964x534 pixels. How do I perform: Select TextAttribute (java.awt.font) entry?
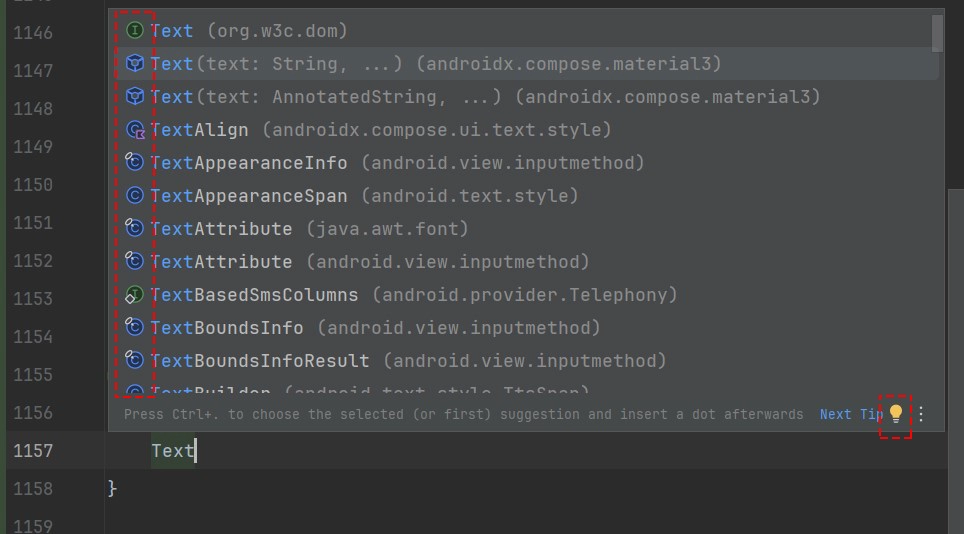(x=524, y=229)
